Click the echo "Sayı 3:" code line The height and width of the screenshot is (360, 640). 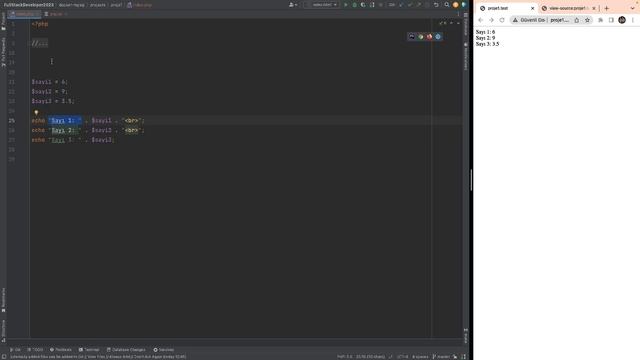[x=73, y=140]
